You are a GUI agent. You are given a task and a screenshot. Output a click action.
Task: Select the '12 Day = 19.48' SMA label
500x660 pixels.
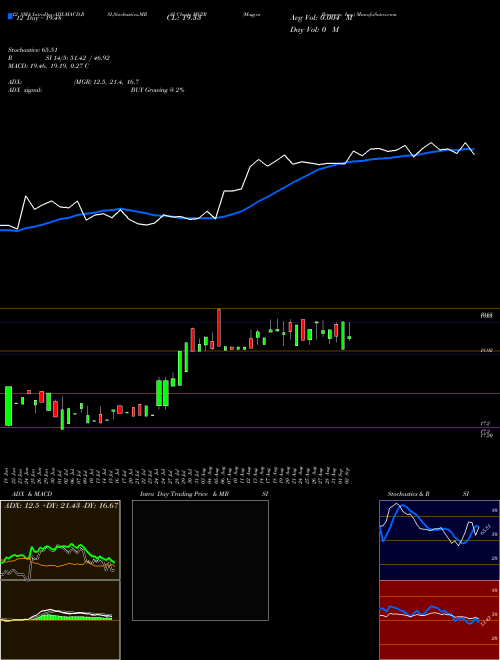click(37, 18)
